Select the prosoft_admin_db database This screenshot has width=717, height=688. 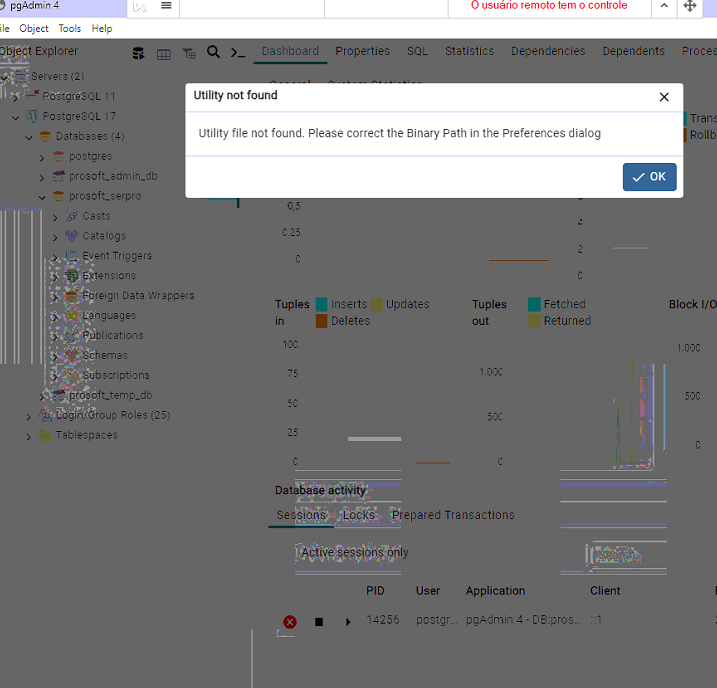tap(113, 176)
